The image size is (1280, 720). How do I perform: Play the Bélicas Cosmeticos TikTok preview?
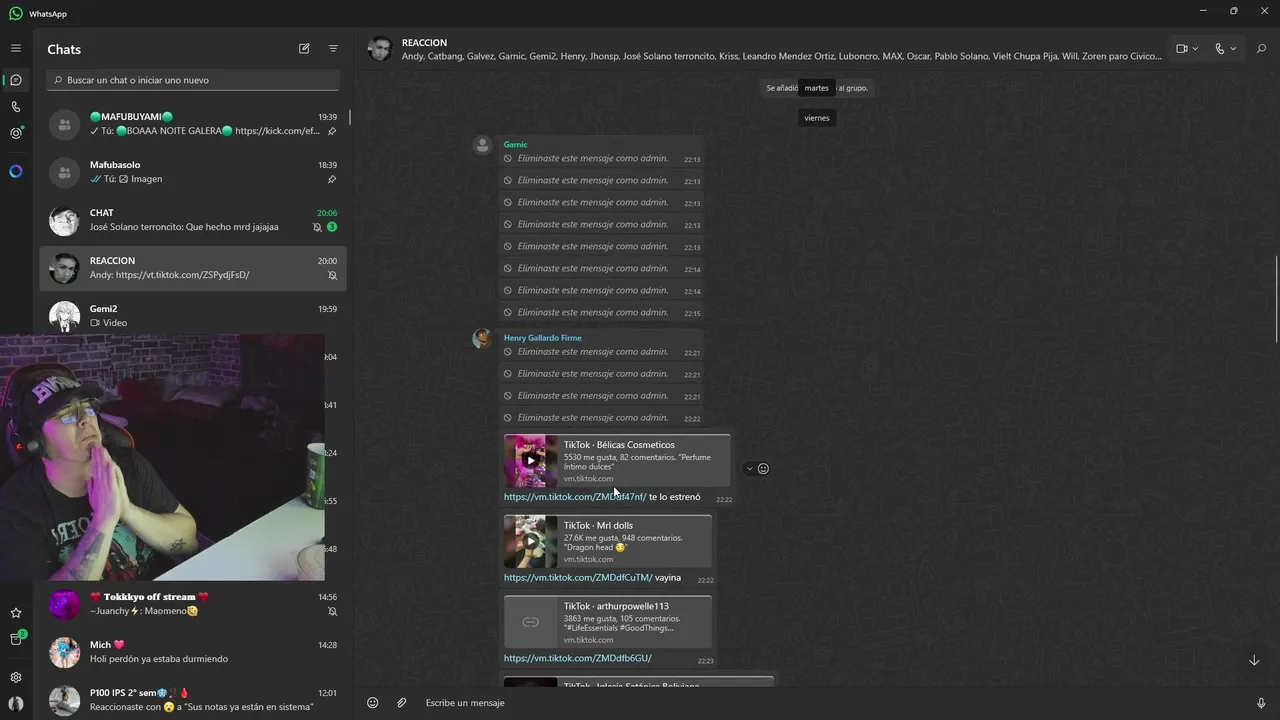(530, 461)
